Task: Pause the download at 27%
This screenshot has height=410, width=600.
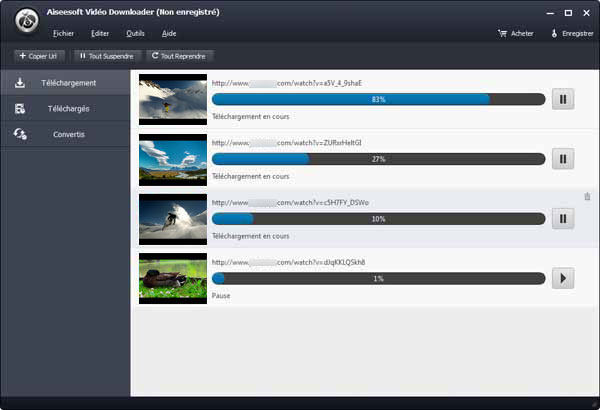Action: click(563, 159)
